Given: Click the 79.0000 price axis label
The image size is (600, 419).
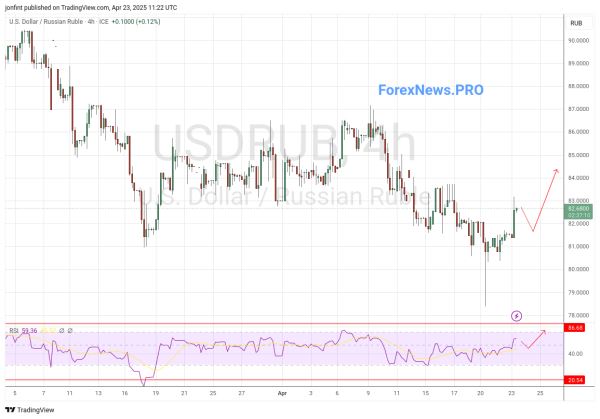Looking at the screenshot, I should click(578, 292).
